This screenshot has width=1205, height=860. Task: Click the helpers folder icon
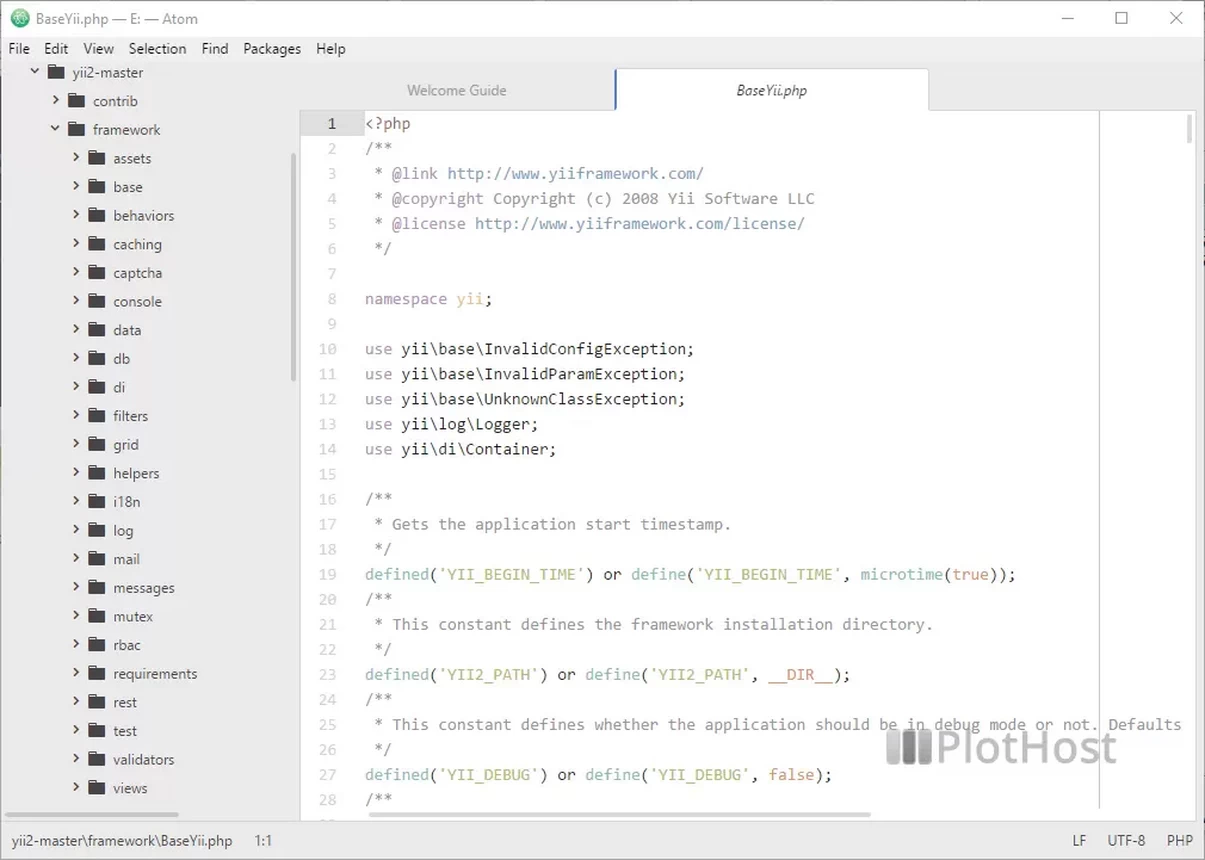pos(96,473)
